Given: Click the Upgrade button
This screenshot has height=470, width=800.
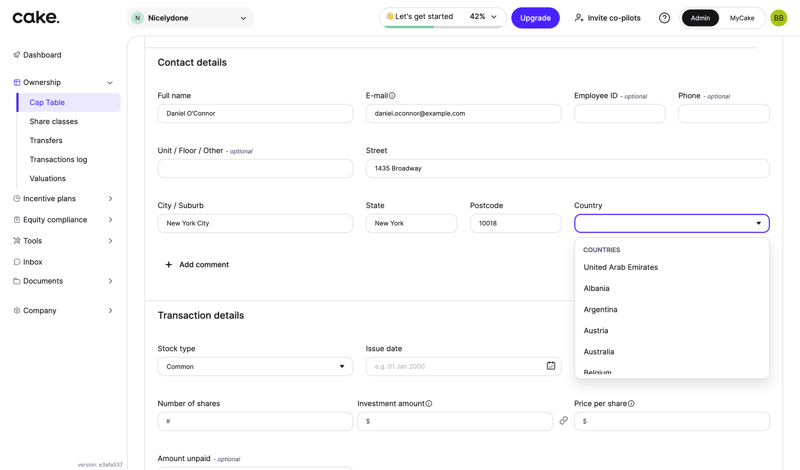Looking at the screenshot, I should 535,18.
